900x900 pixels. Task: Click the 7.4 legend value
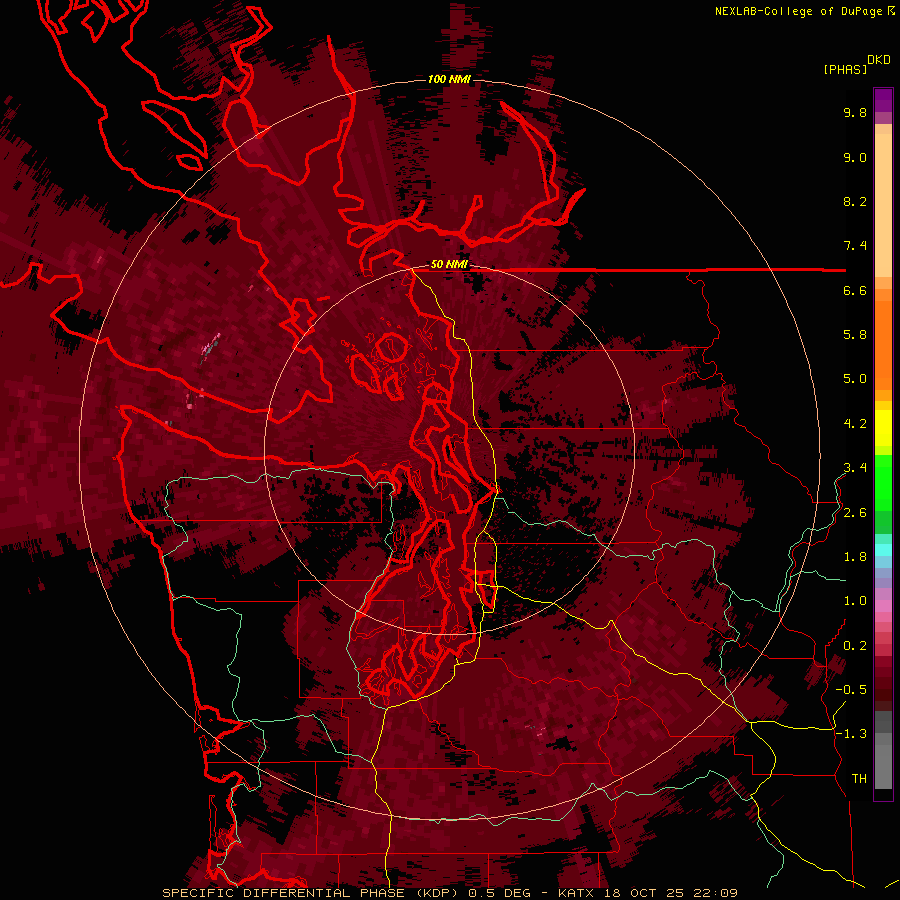pyautogui.click(x=855, y=246)
